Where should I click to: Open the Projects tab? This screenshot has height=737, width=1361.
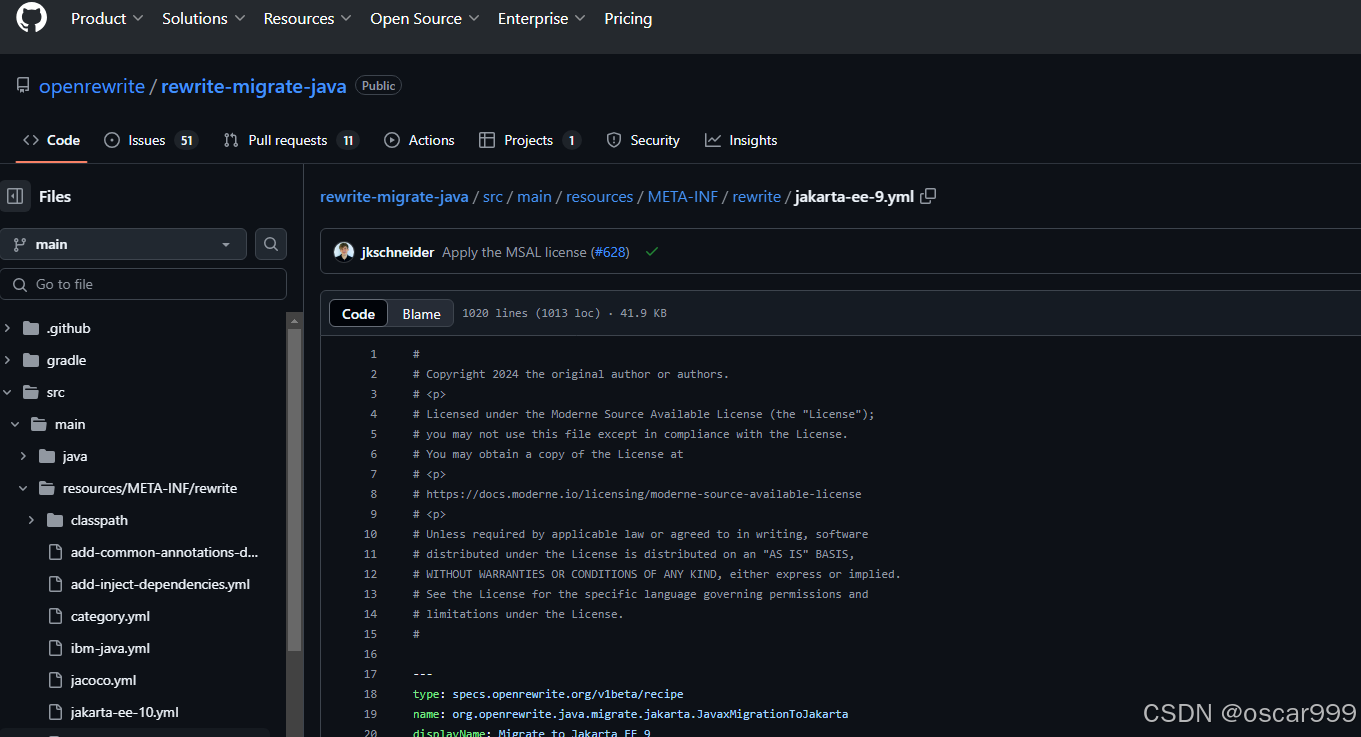point(529,140)
